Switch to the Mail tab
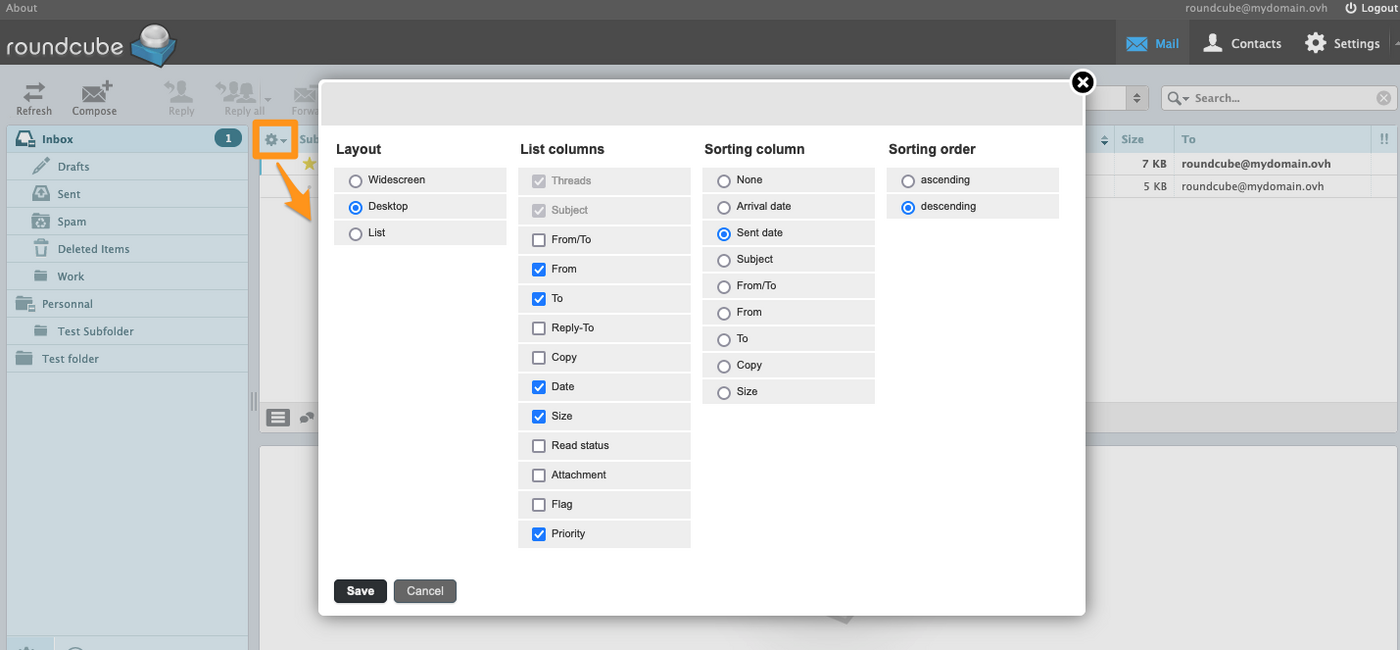The height and width of the screenshot is (650, 1400). 1152,43
